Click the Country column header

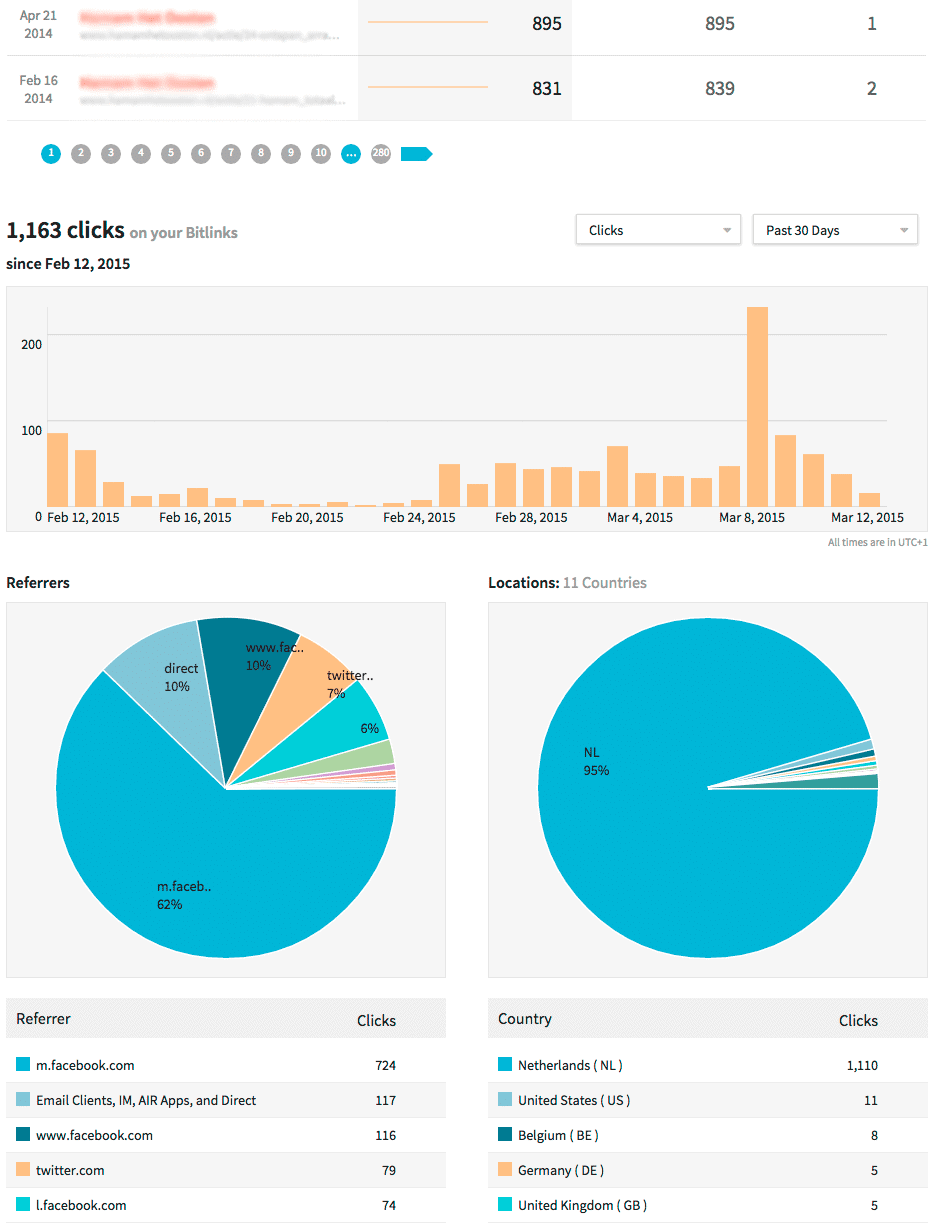coord(525,1019)
